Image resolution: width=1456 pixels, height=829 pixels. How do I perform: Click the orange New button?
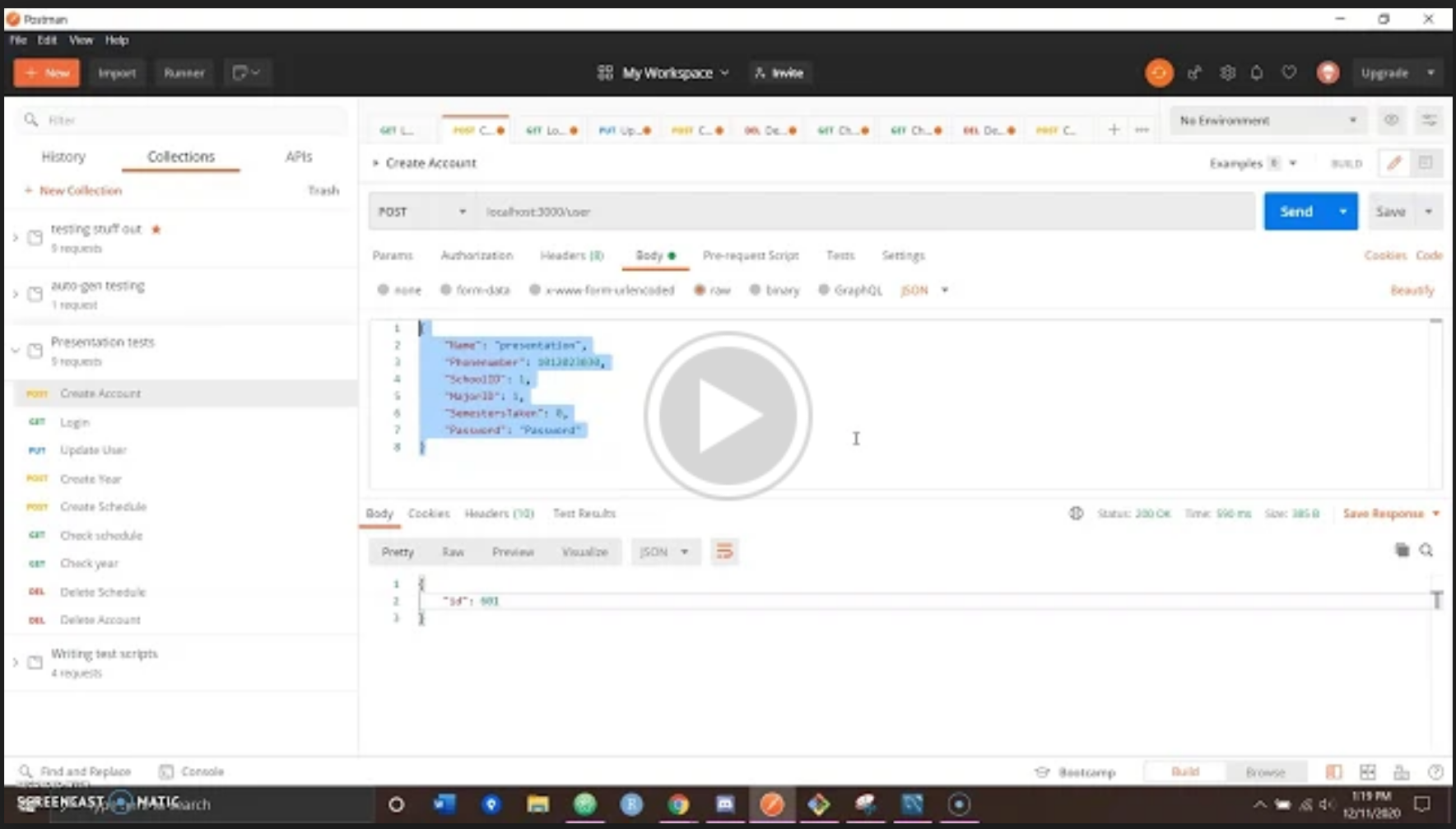pyautogui.click(x=47, y=72)
